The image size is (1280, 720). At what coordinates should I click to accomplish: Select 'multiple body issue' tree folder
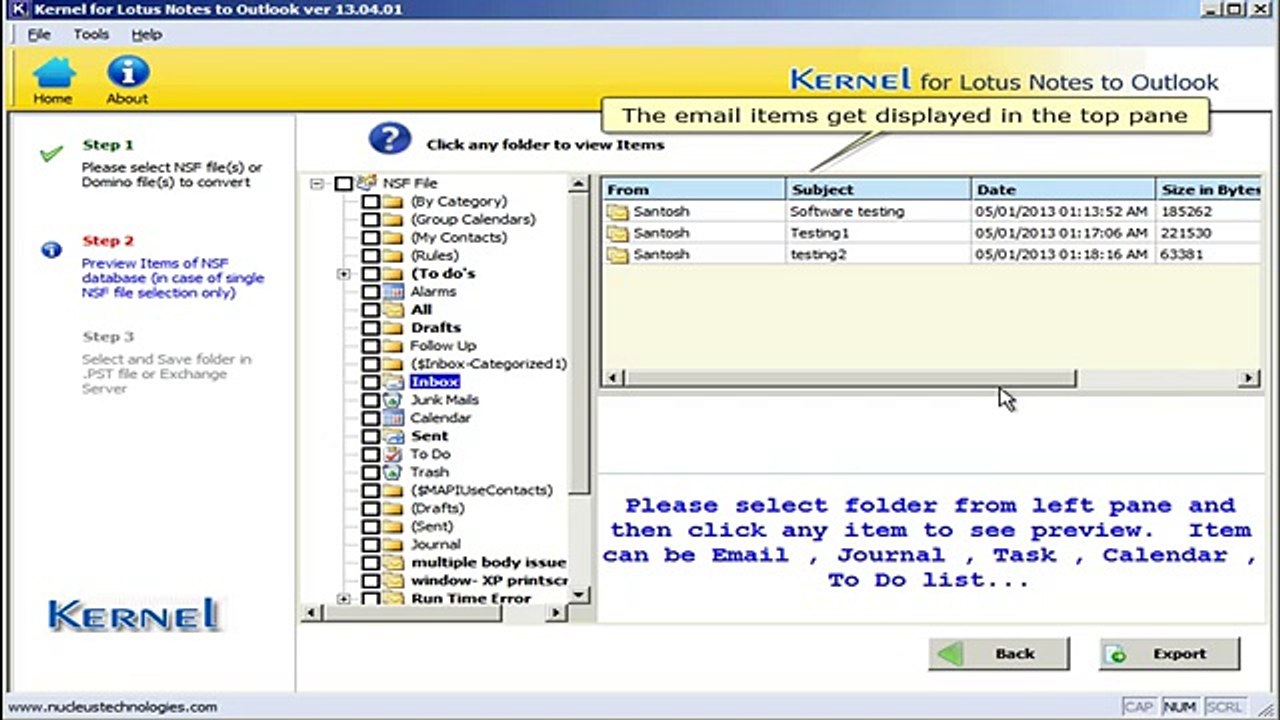click(x=489, y=562)
